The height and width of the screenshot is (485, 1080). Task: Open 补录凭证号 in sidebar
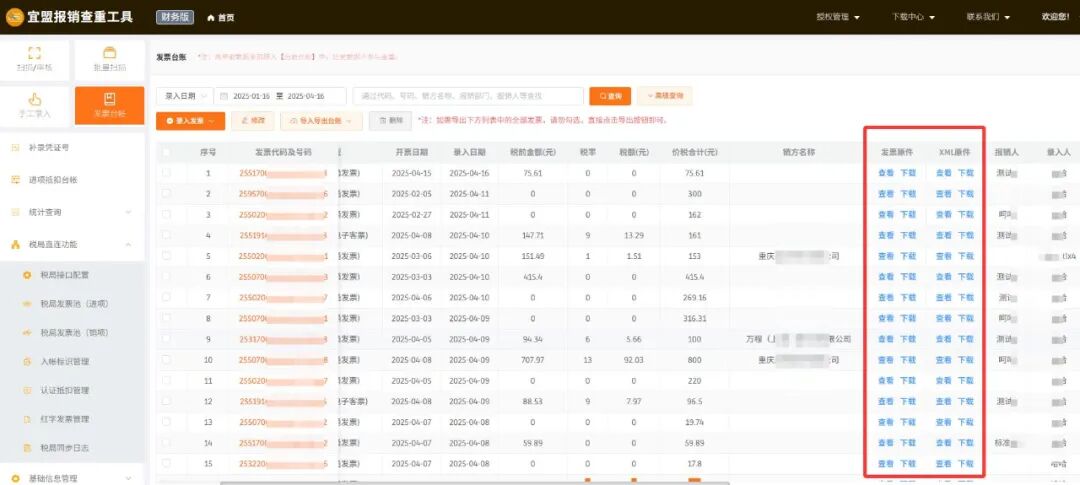click(49, 147)
